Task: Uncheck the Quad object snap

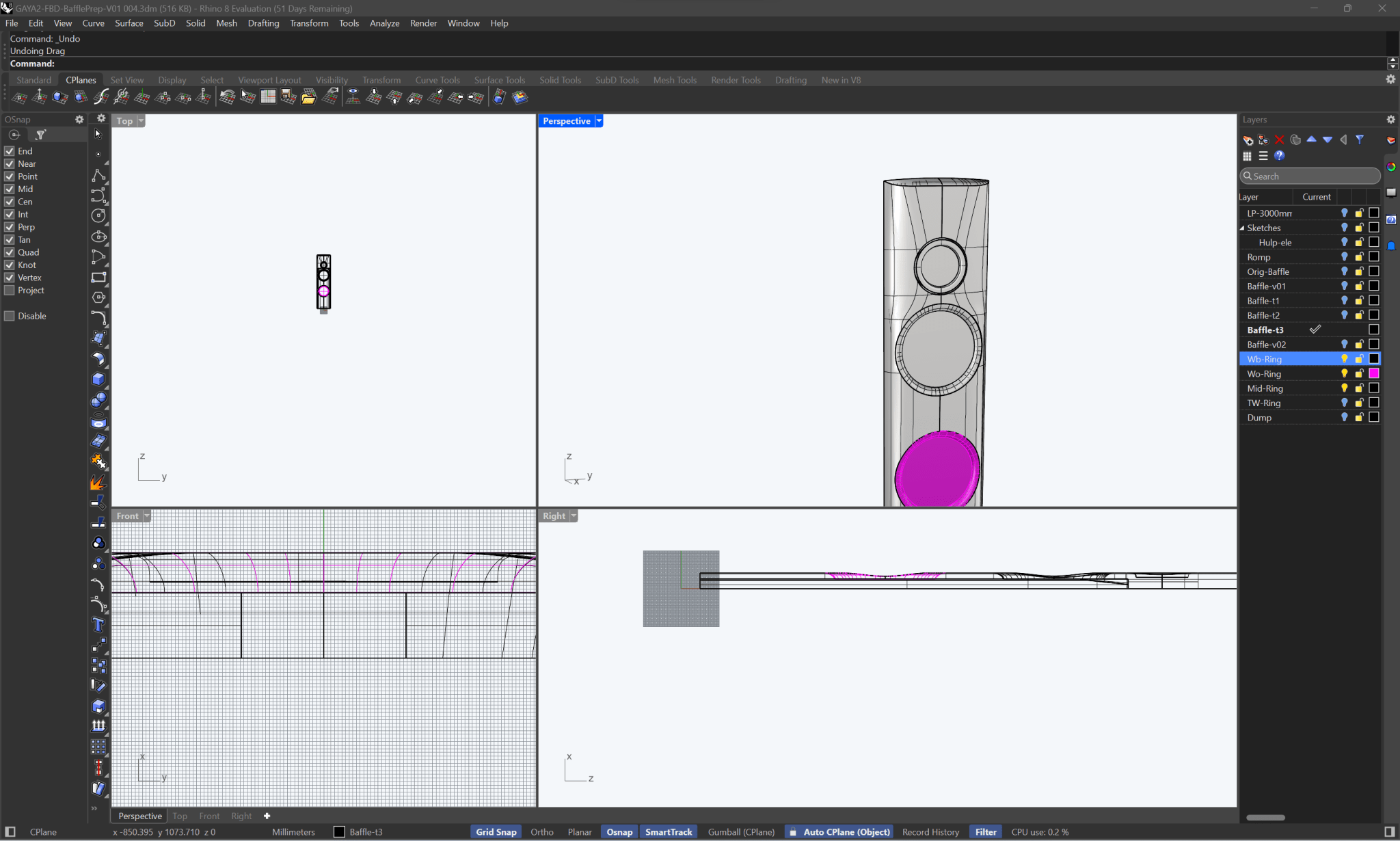Action: pos(10,252)
